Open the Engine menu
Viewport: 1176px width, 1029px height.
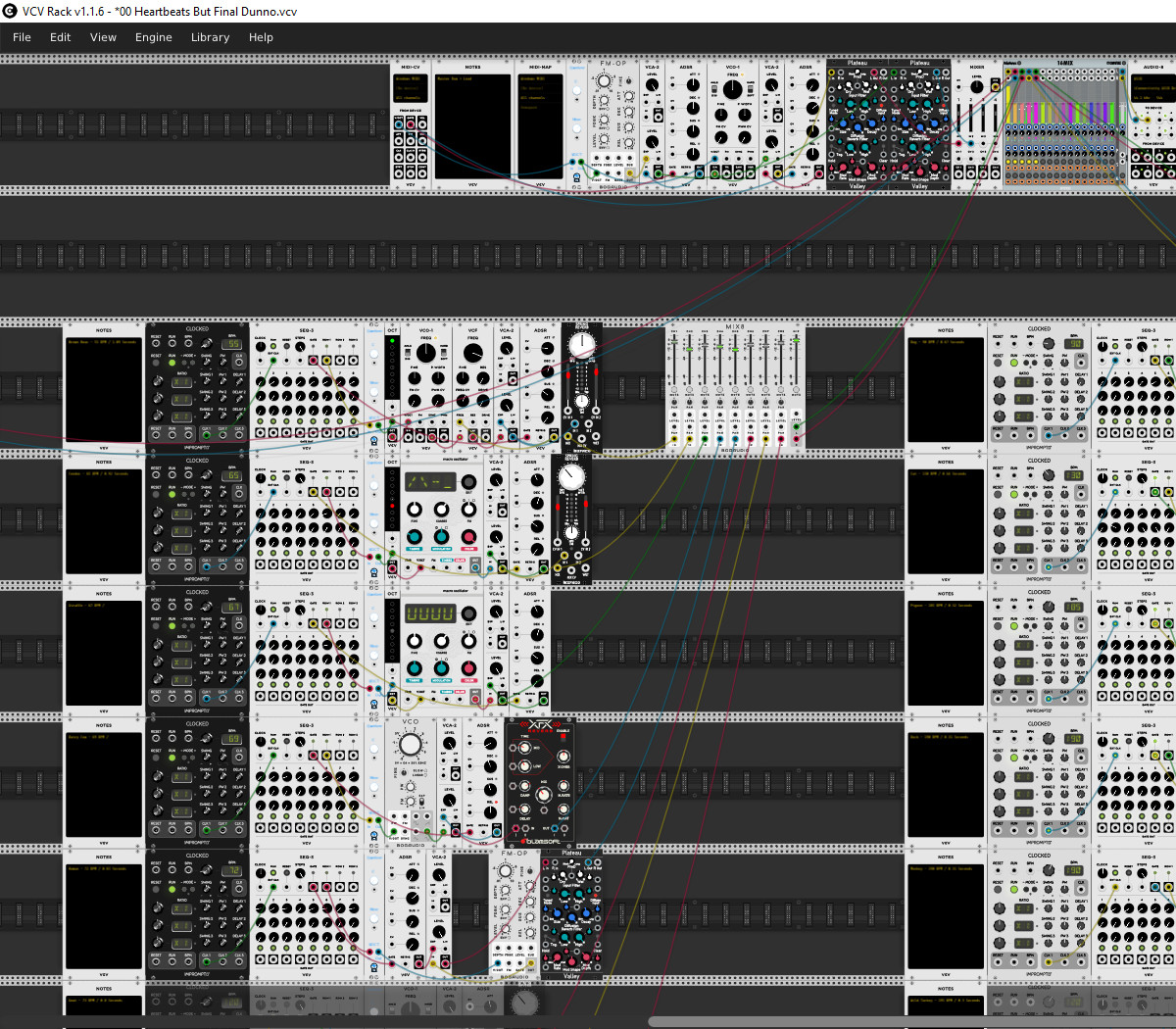click(x=154, y=37)
